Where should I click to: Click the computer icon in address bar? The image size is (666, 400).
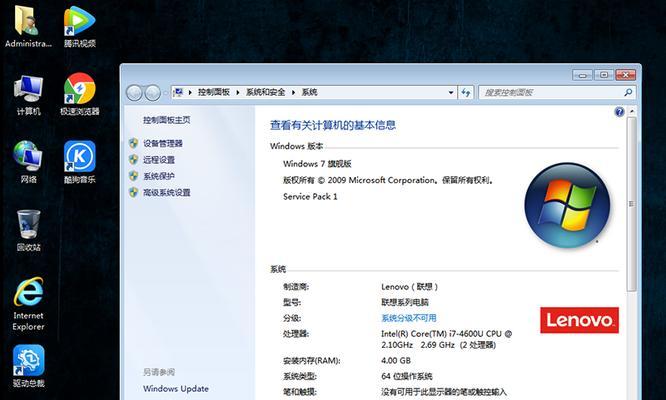click(178, 92)
